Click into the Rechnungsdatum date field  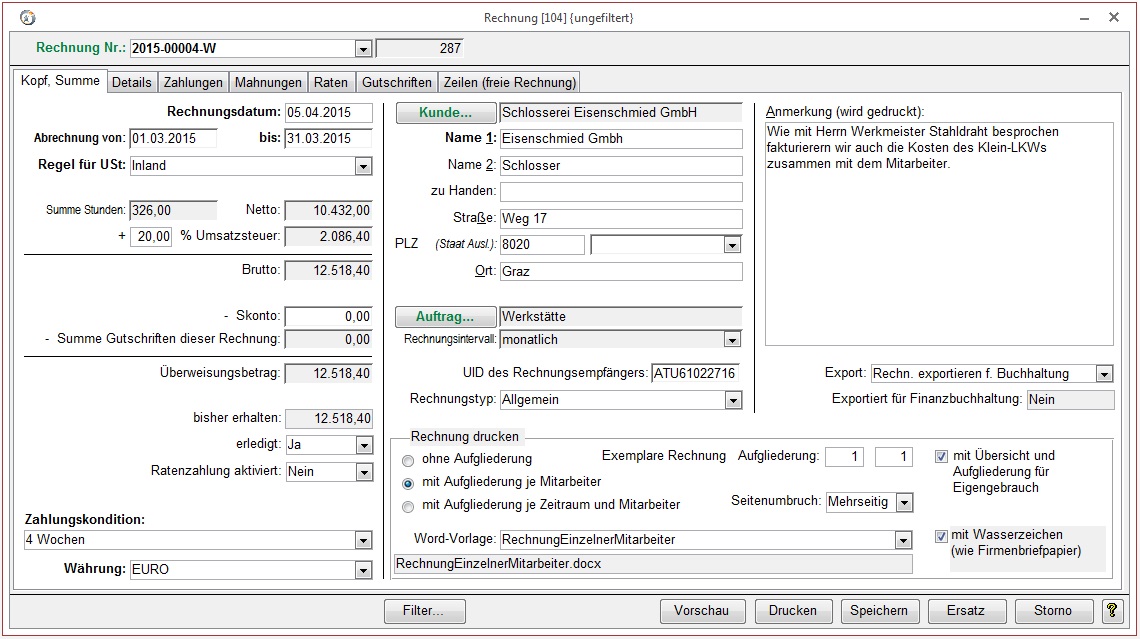[328, 113]
